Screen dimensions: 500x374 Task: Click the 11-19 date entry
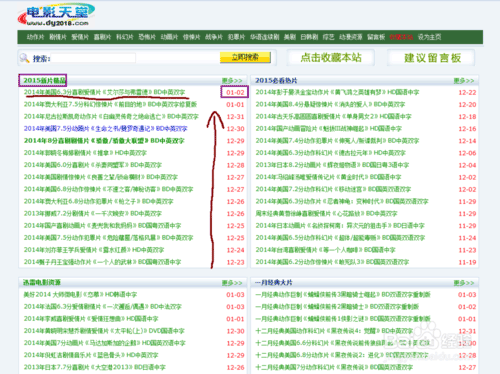point(467,262)
